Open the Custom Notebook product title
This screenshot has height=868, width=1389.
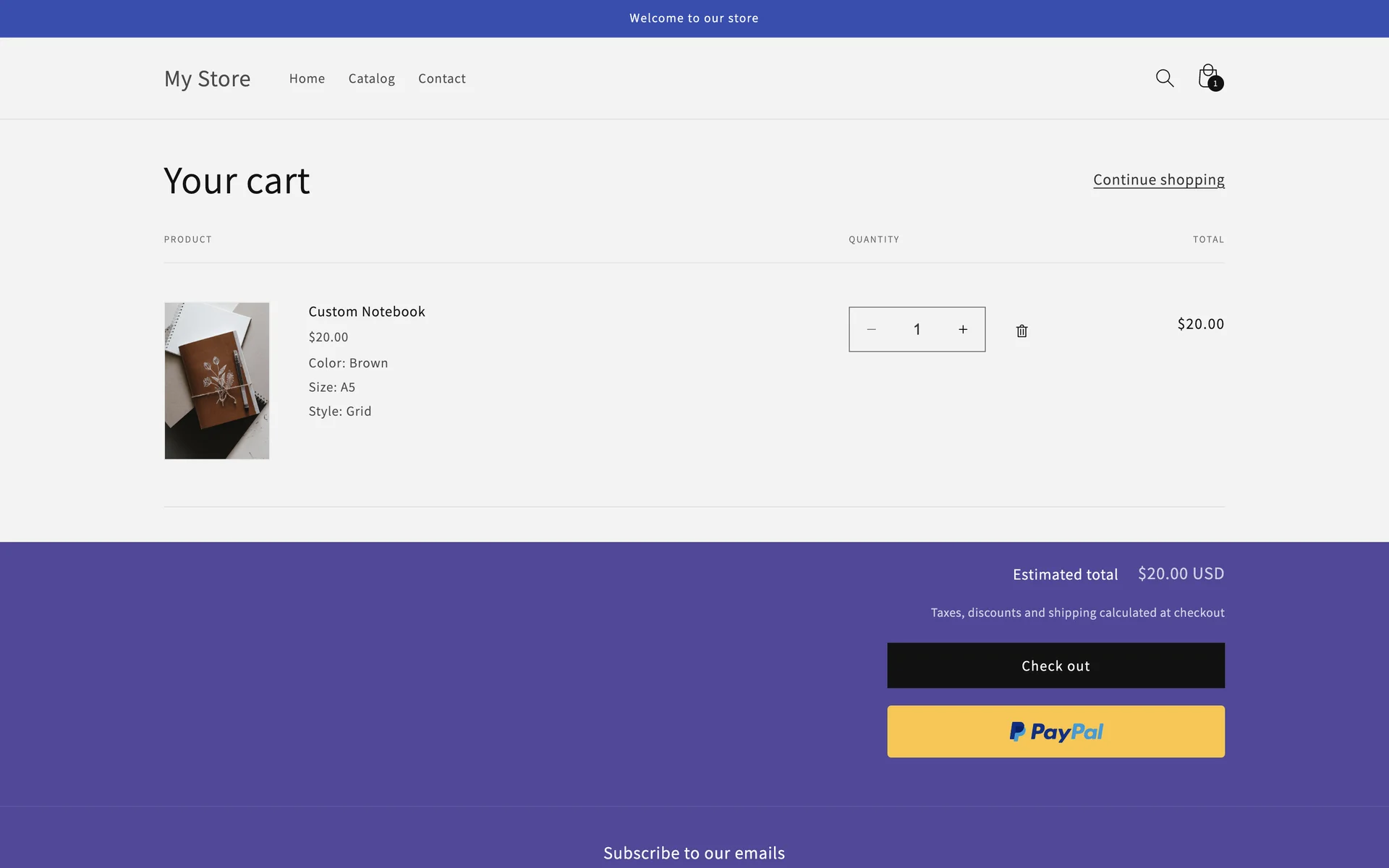[x=366, y=312]
